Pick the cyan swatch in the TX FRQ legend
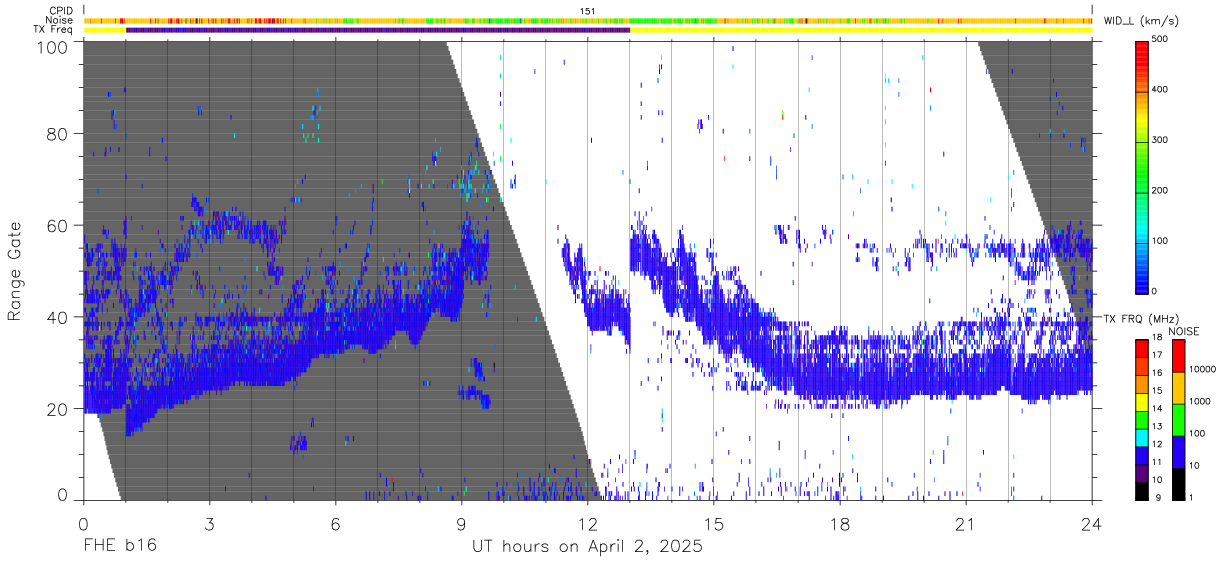1228x567 pixels. [1143, 436]
